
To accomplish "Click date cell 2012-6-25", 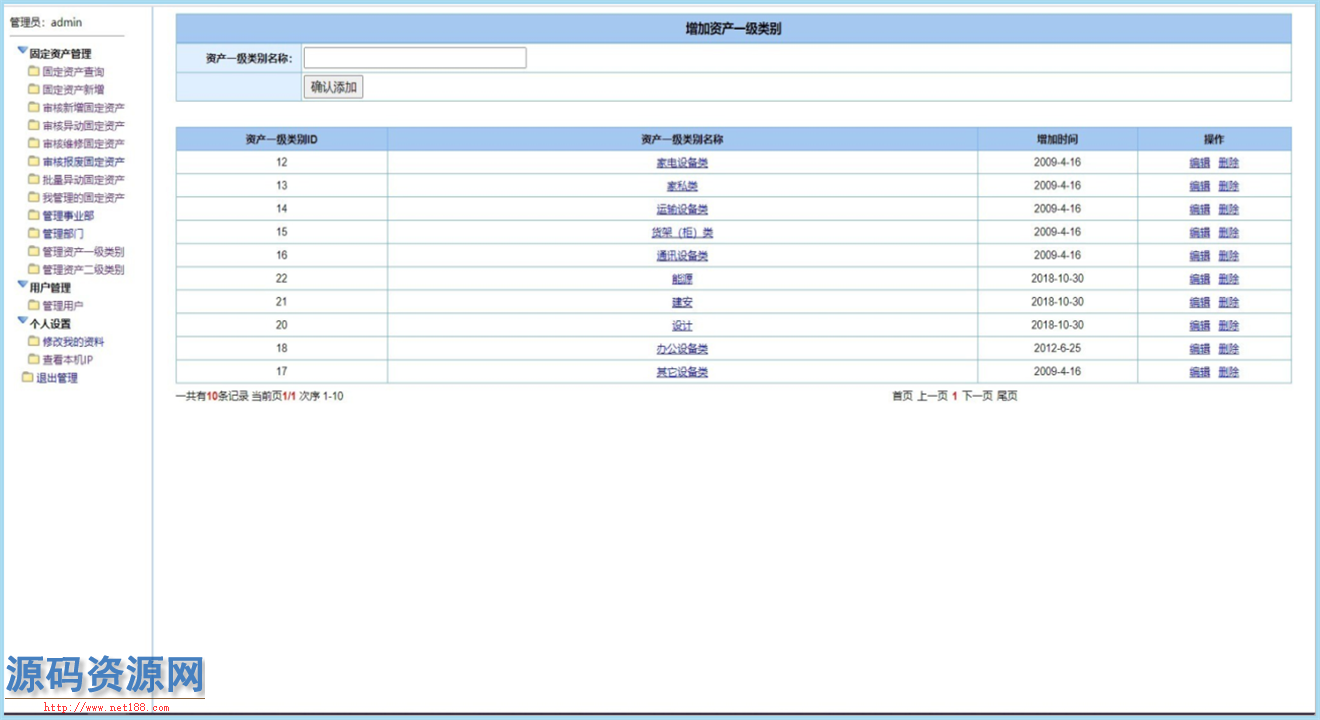I will 1057,349.
